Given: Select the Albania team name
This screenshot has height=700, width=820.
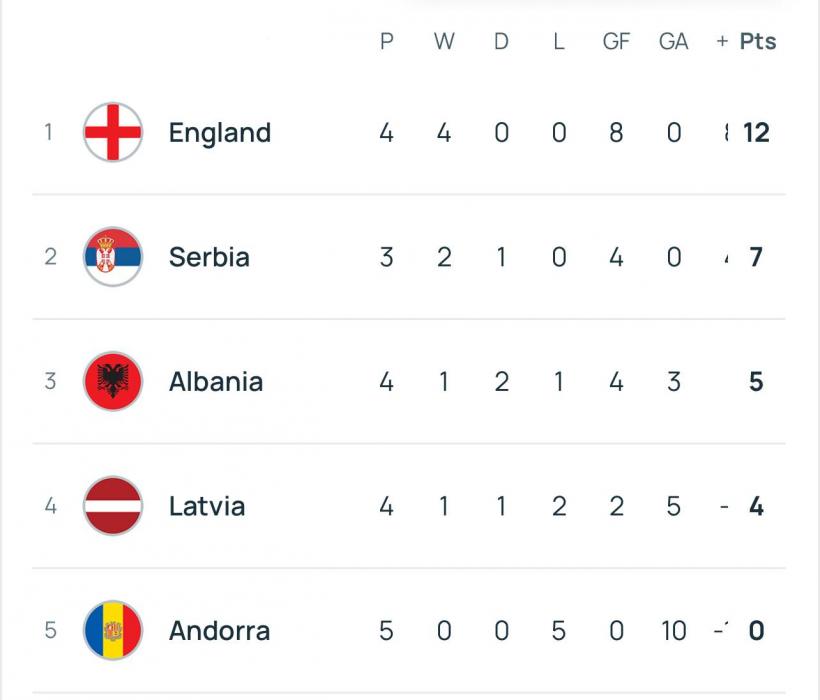Looking at the screenshot, I should 216,382.
